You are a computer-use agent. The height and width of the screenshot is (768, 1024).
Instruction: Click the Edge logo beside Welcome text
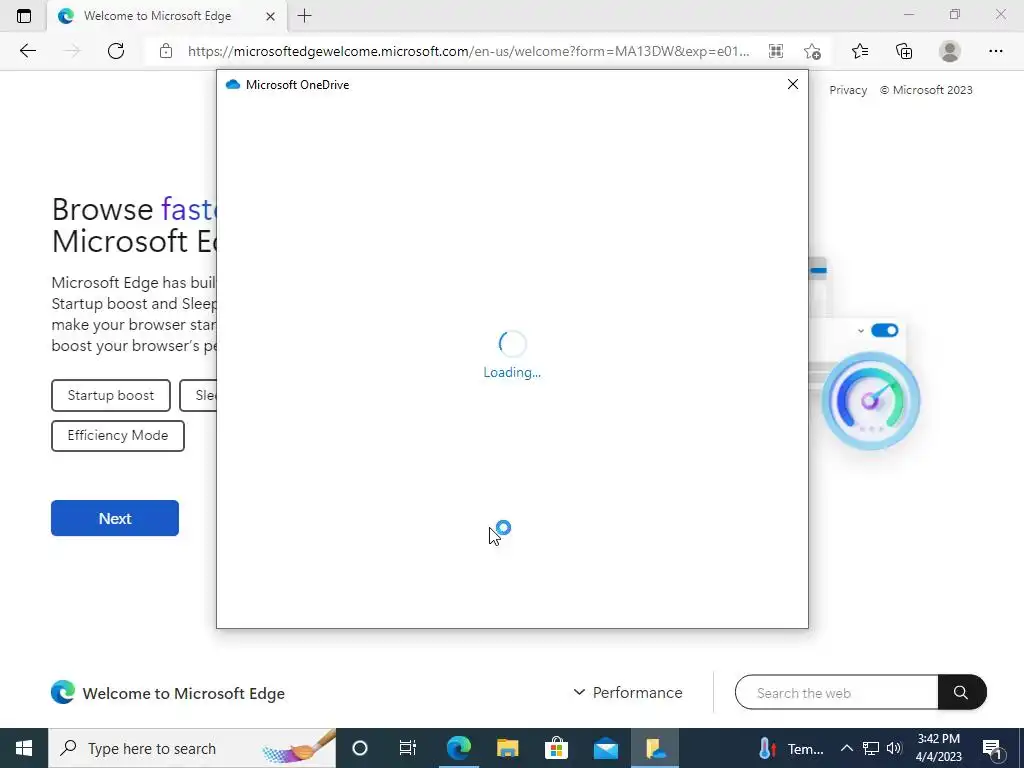[63, 692]
